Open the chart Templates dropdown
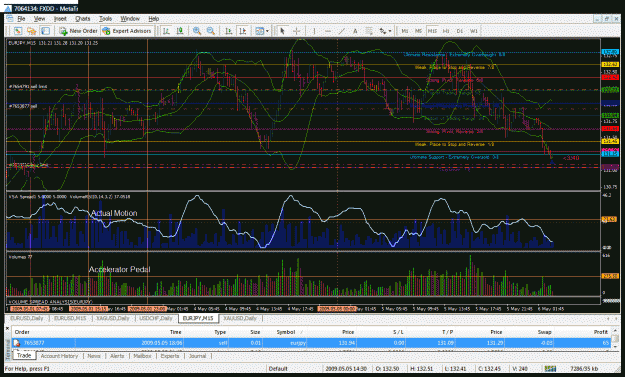This screenshot has height=377, width=625. point(261,31)
